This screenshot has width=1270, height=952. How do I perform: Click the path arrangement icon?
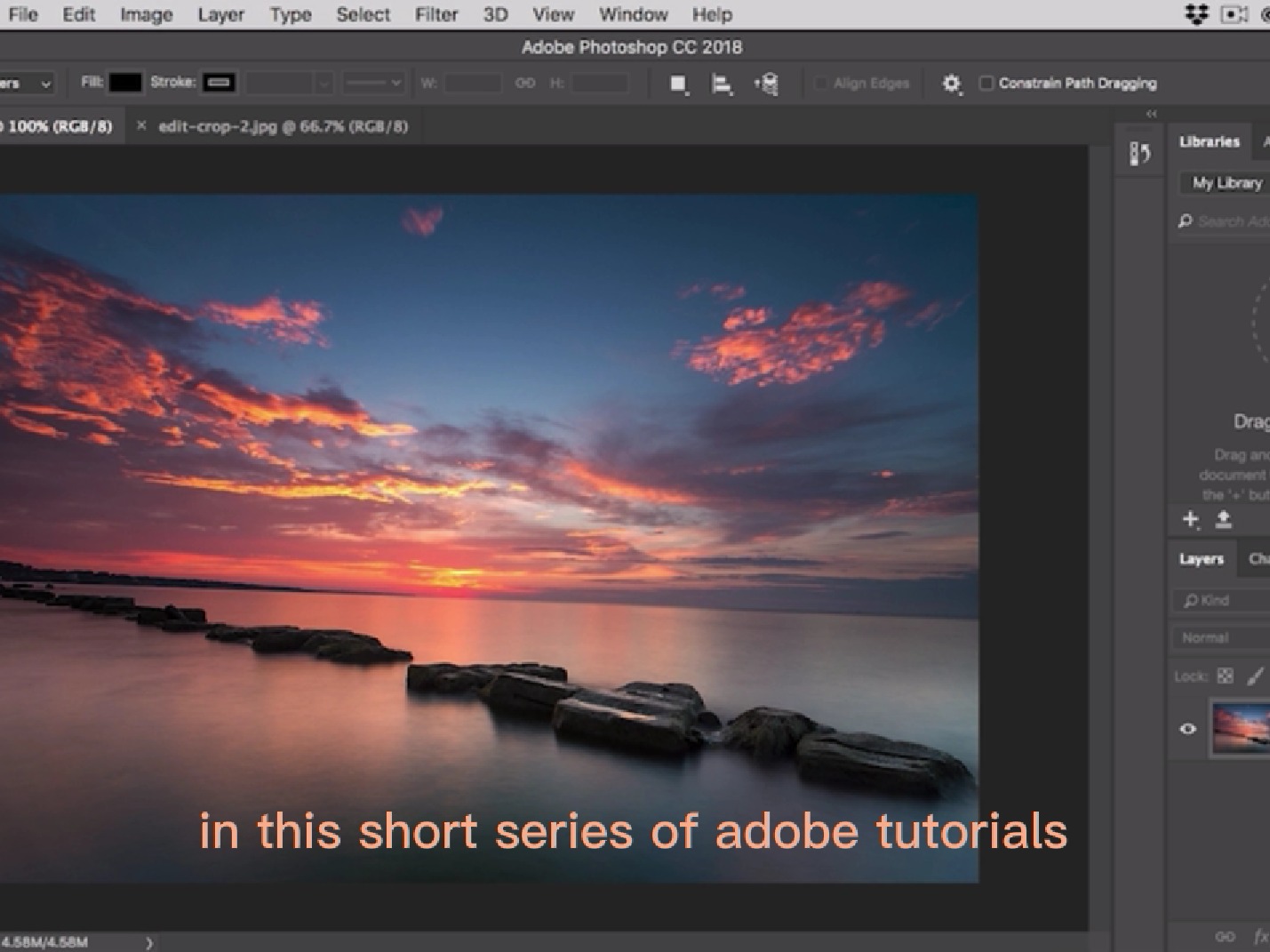click(x=766, y=83)
